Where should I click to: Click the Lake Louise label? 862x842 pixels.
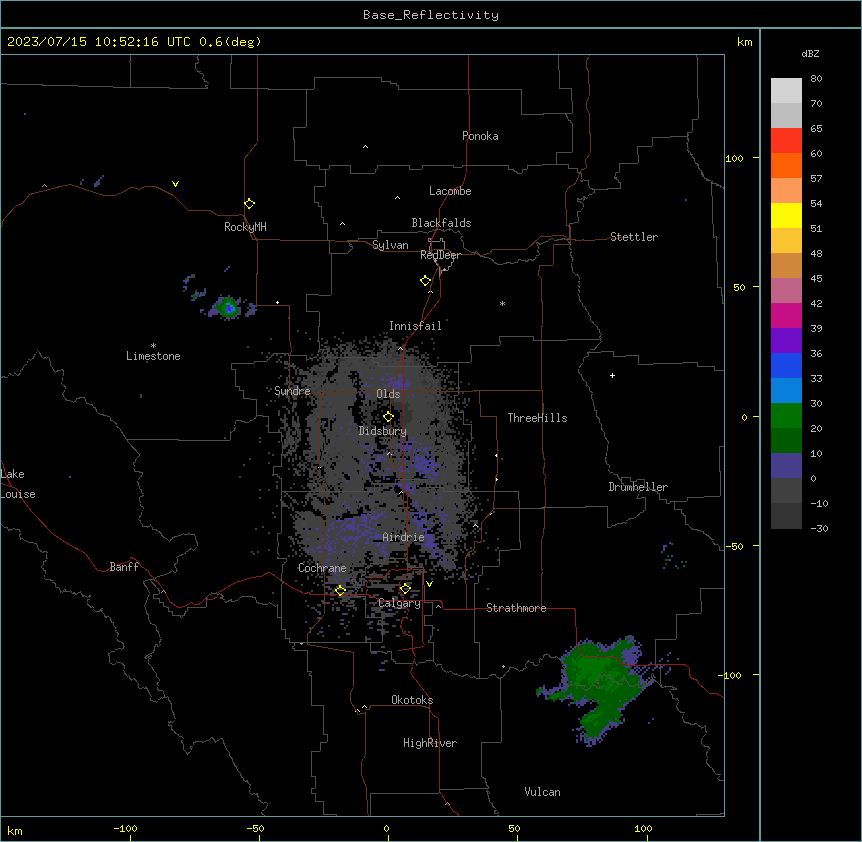pos(18,484)
